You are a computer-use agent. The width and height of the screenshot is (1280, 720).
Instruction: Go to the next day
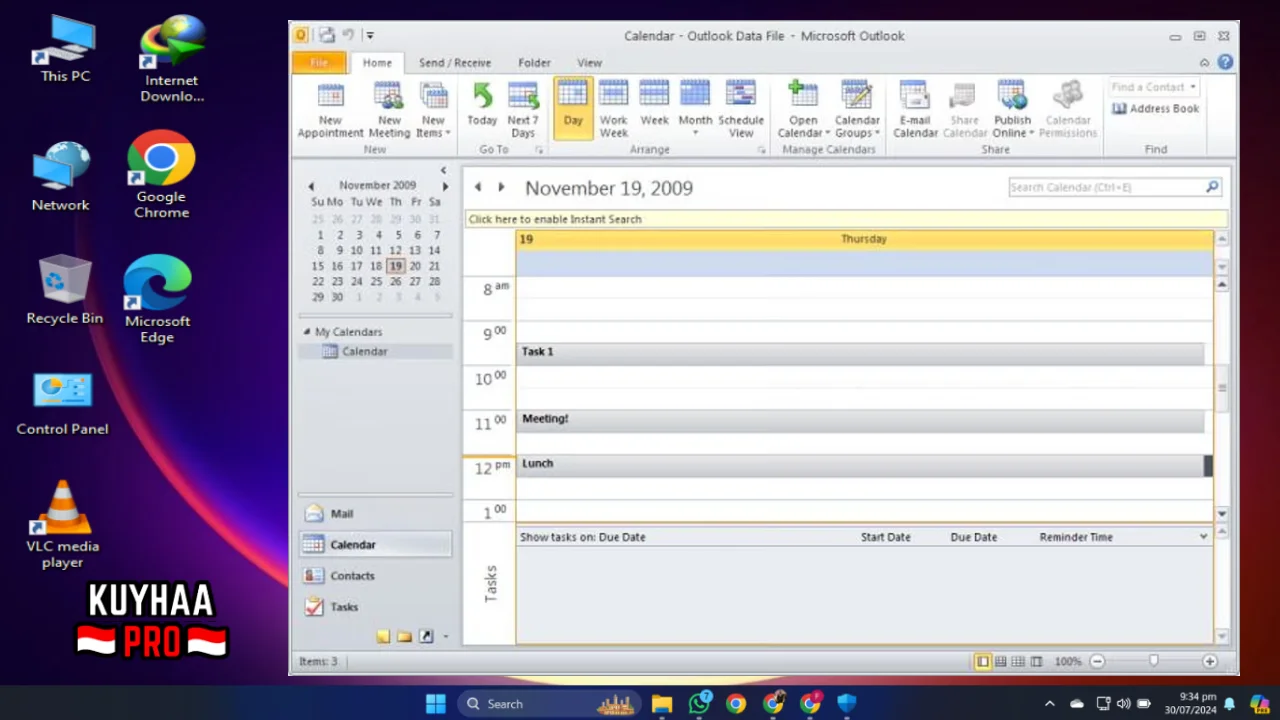[501, 187]
